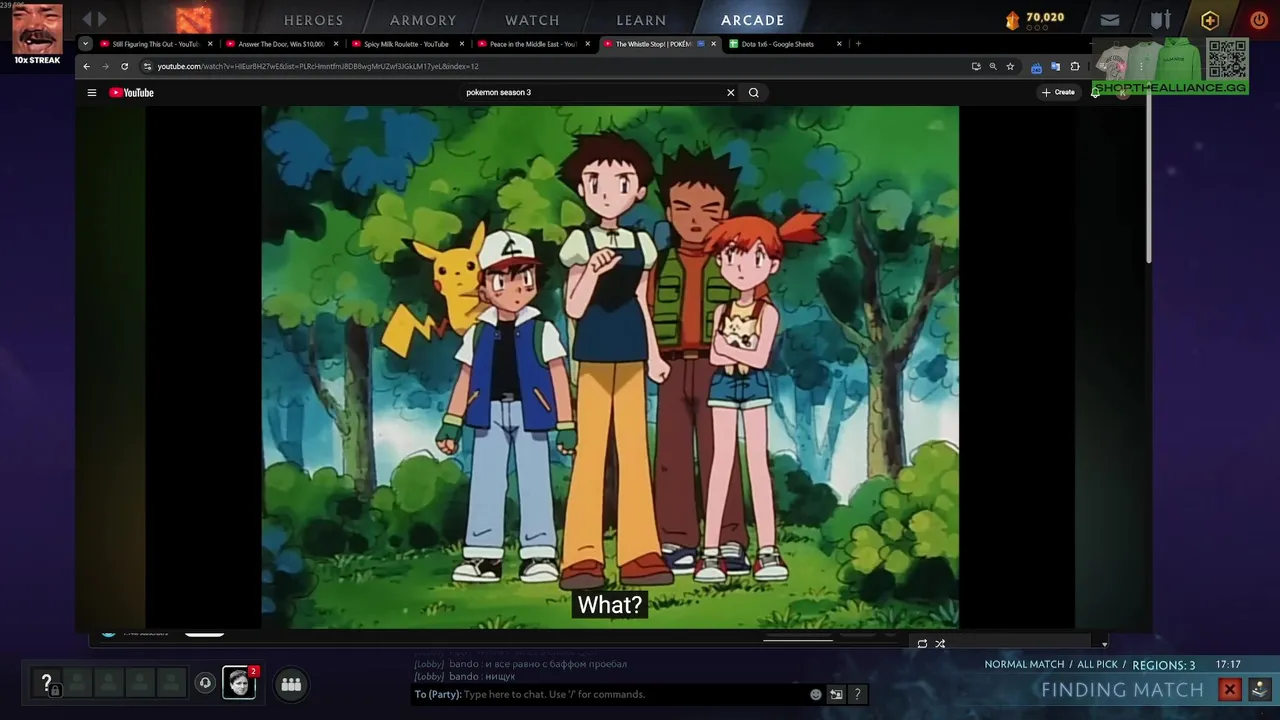Screen dimensions: 1280x720
Task: Toggle playlist loop icon
Action: pos(922,644)
